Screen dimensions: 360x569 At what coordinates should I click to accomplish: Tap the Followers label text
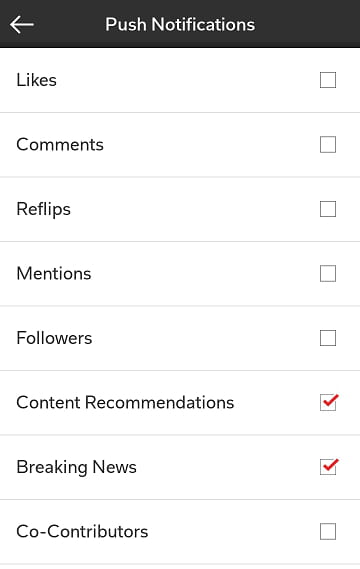[x=54, y=338]
